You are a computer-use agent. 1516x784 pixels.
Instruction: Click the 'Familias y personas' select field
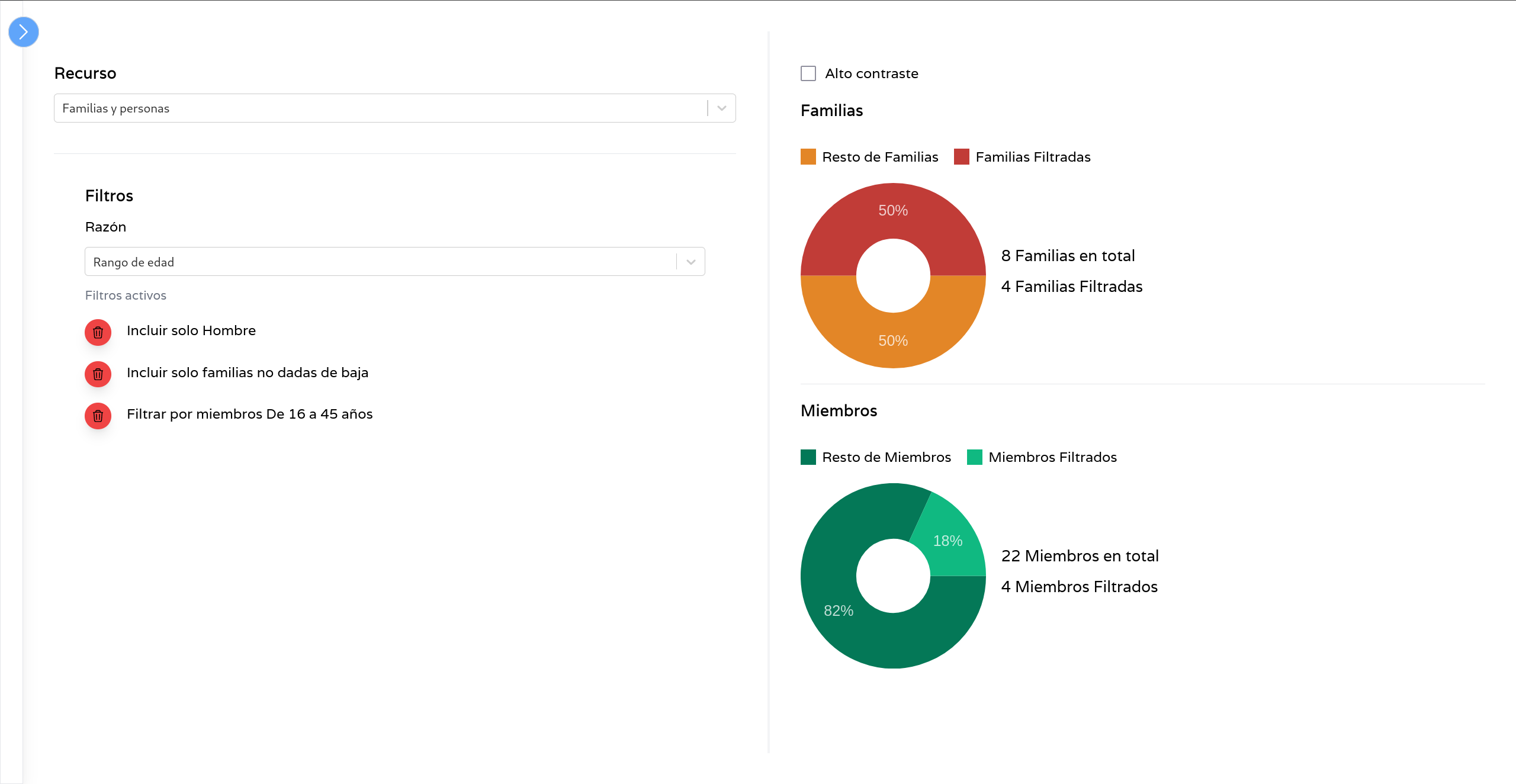tap(379, 108)
